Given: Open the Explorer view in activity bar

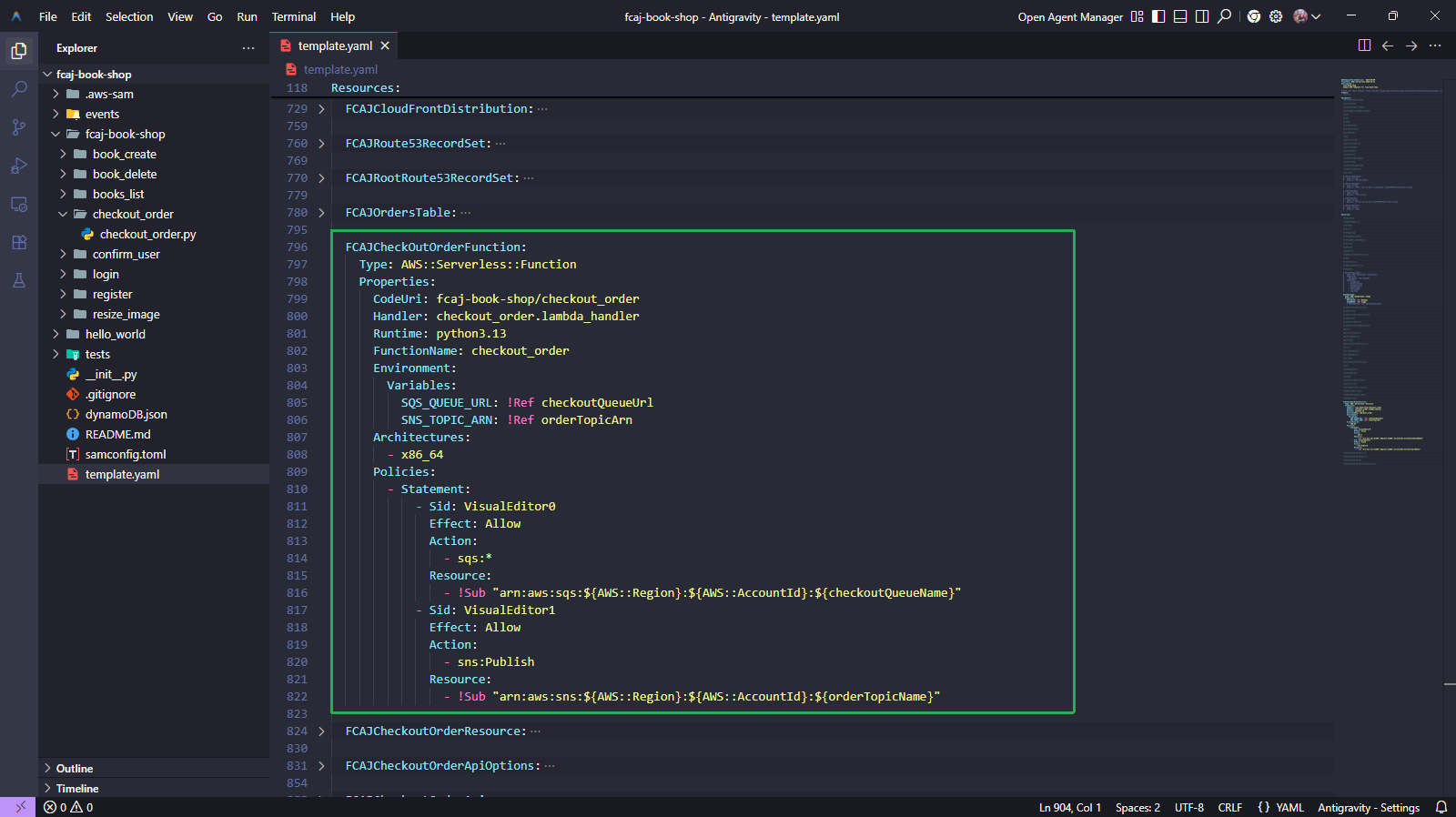Looking at the screenshot, I should [x=19, y=51].
